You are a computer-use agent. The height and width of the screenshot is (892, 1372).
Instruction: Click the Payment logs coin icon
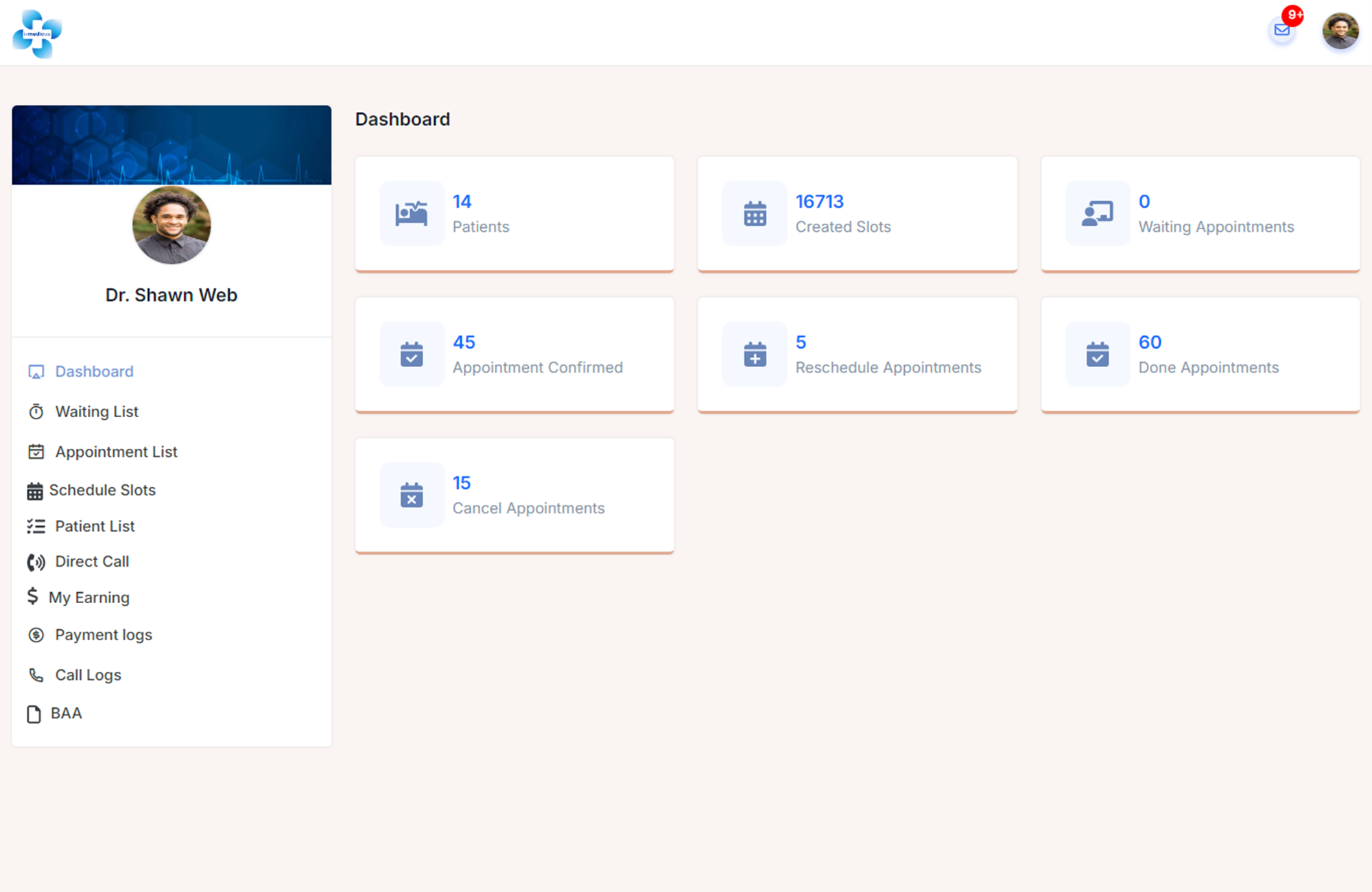pos(36,635)
